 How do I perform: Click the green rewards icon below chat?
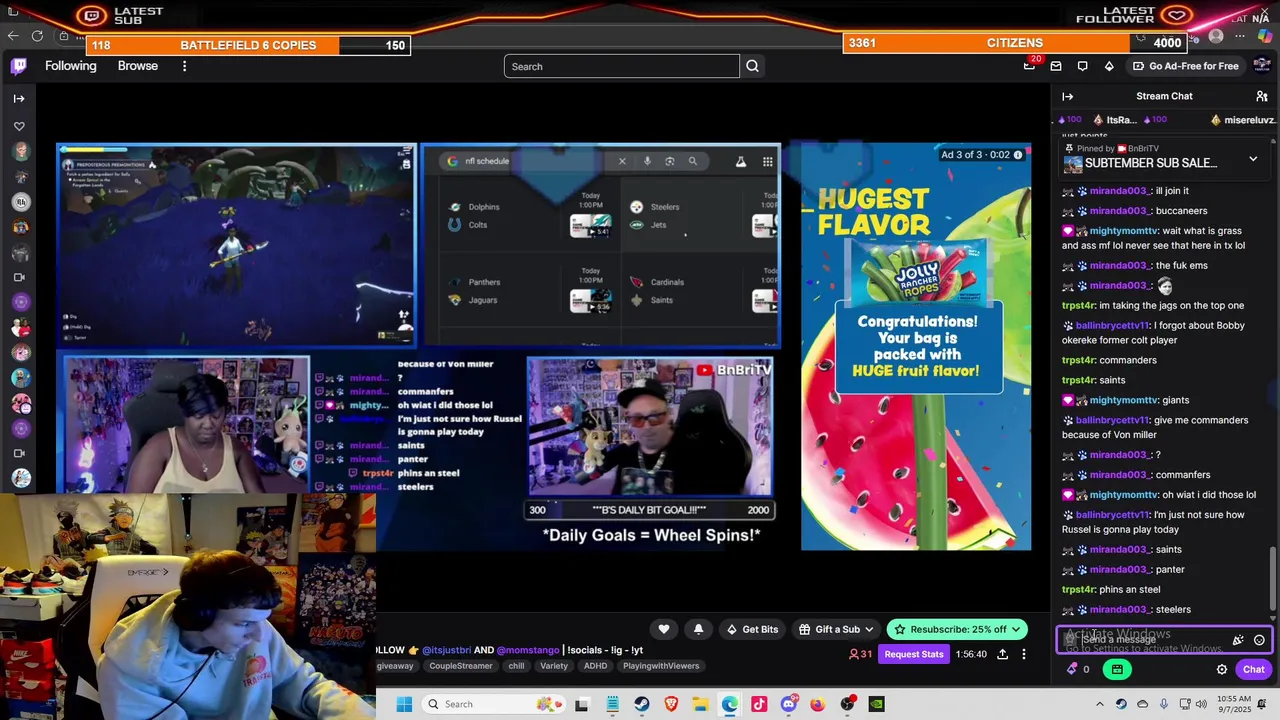point(1117,669)
